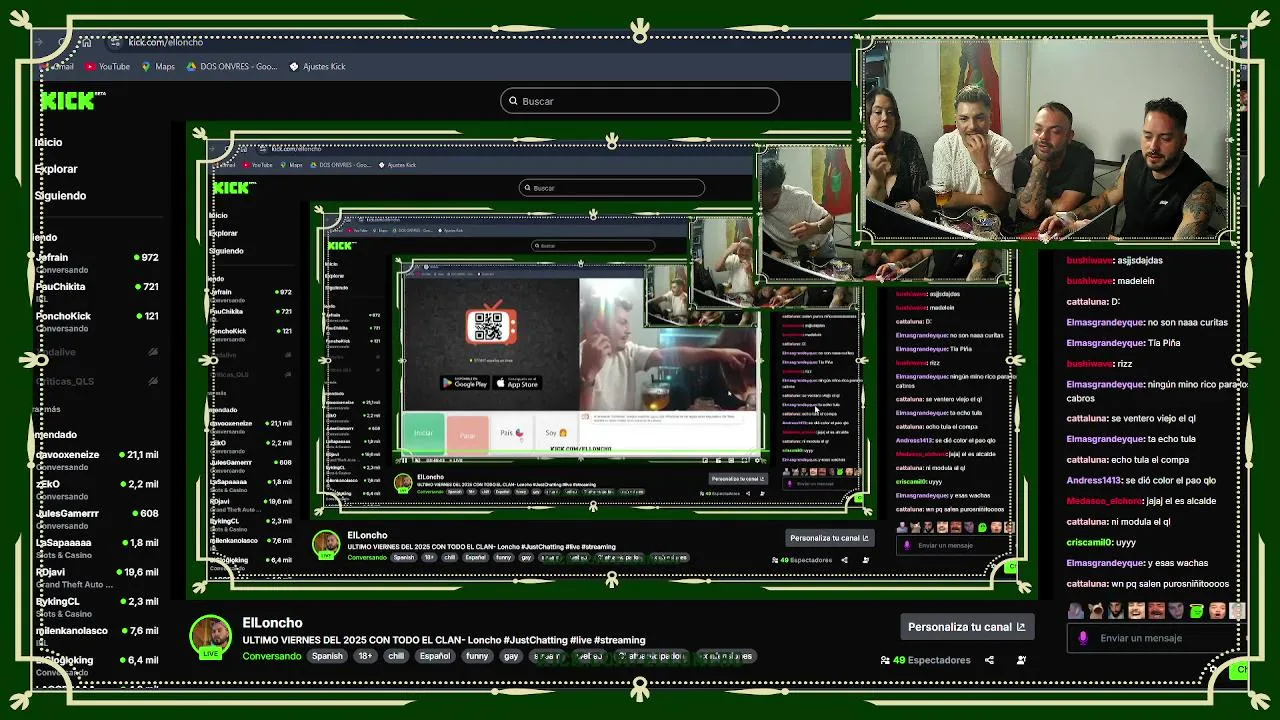Focus the Buscar search field
This screenshot has width=1280, height=720.
(640, 101)
